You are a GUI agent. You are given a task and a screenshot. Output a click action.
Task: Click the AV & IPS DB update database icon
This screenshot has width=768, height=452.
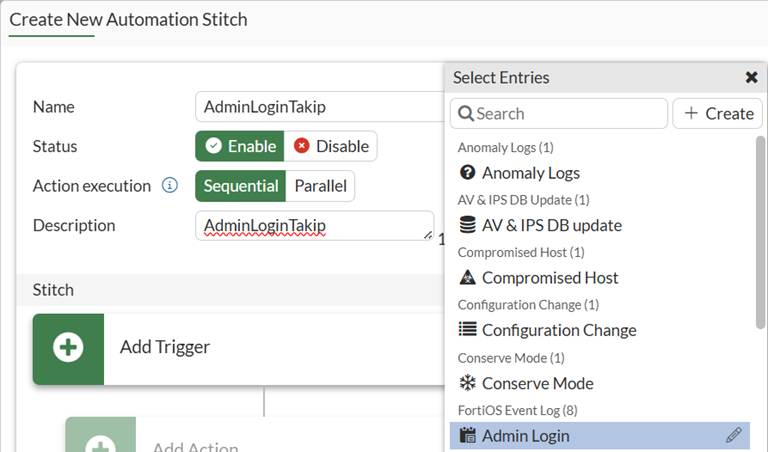(x=467, y=225)
